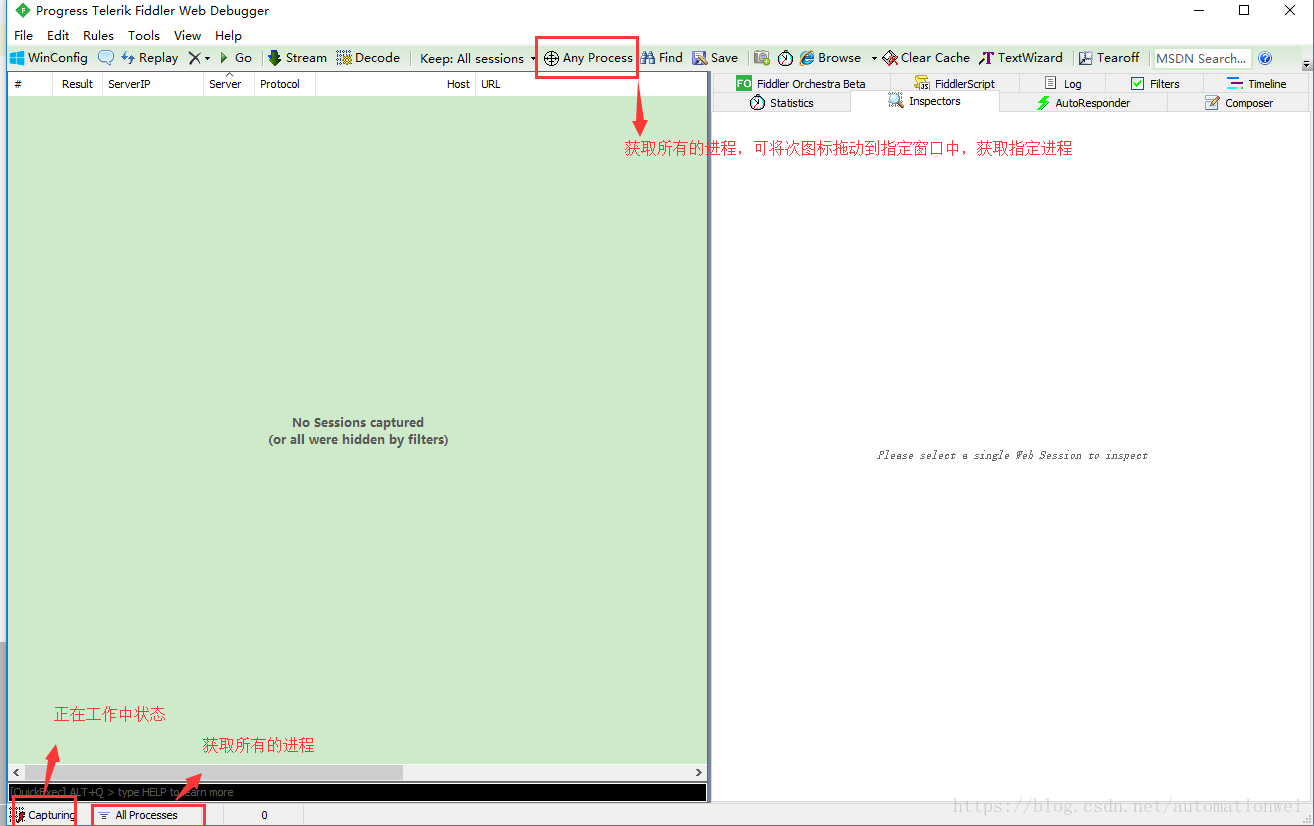Viewport: 1314px width, 826px height.
Task: Sort sessions by the Server column
Action: [229, 84]
